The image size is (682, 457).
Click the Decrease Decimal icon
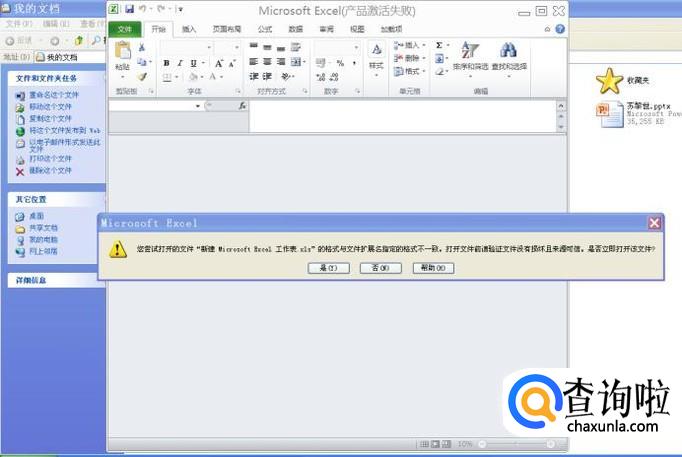[x=334, y=77]
